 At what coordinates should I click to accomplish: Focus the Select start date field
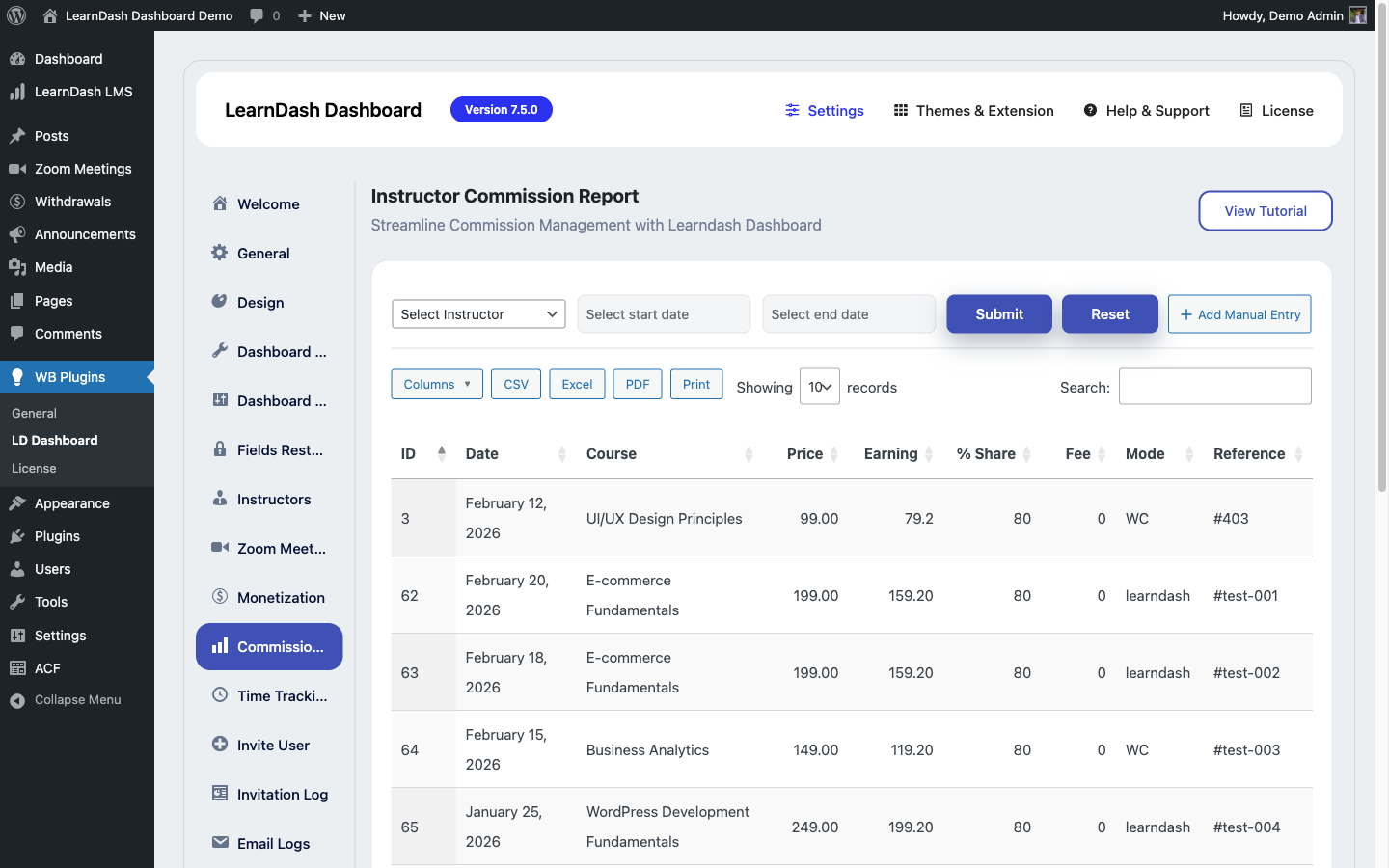(x=664, y=314)
